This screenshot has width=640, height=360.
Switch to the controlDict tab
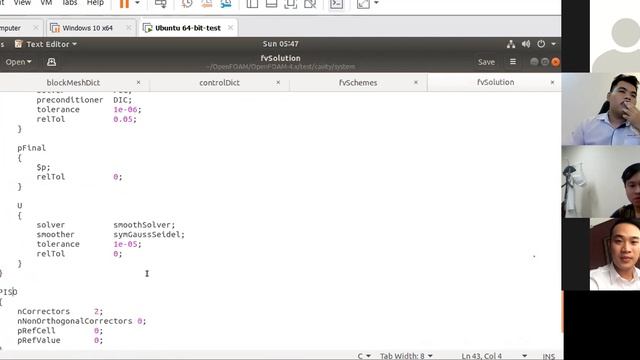219,82
